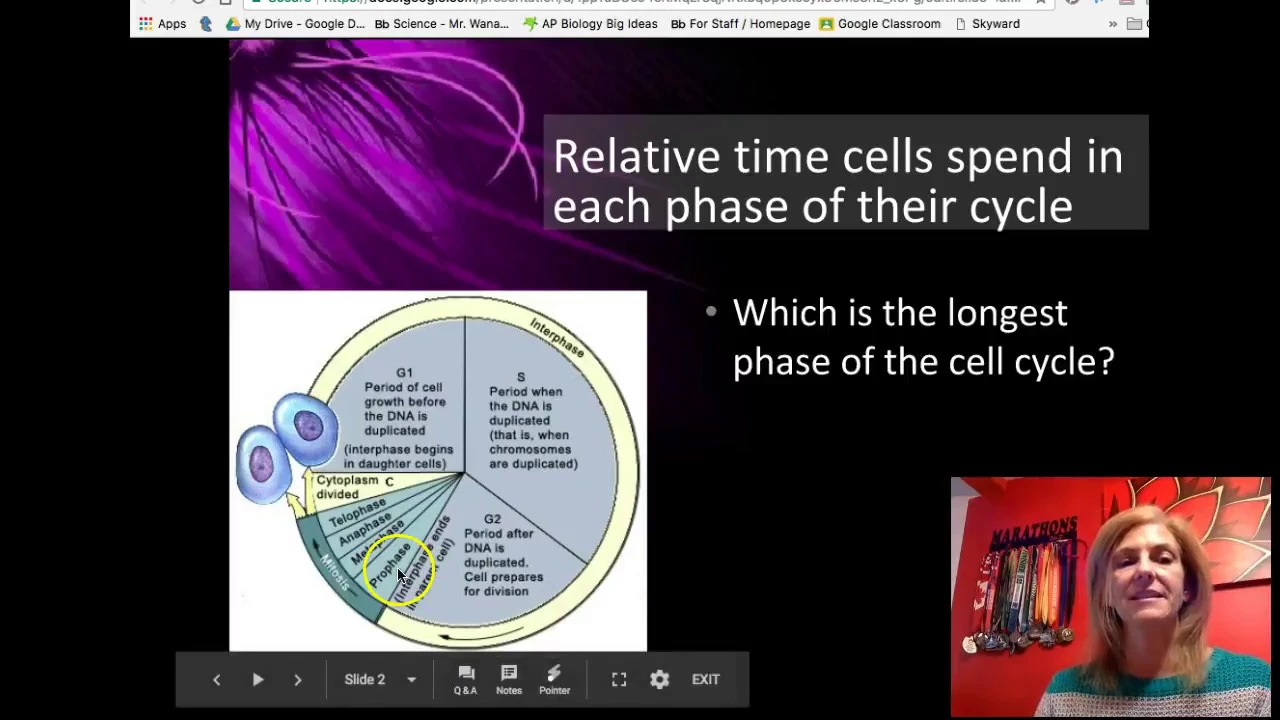The image size is (1280, 720).
Task: Click the 'Cytoplasm divided' label
Action: coord(347,487)
